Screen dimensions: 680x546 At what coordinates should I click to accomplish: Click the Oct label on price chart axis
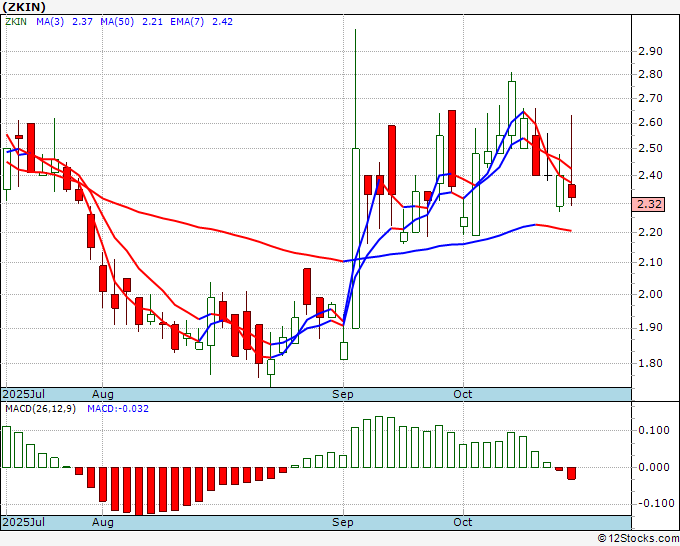(463, 394)
